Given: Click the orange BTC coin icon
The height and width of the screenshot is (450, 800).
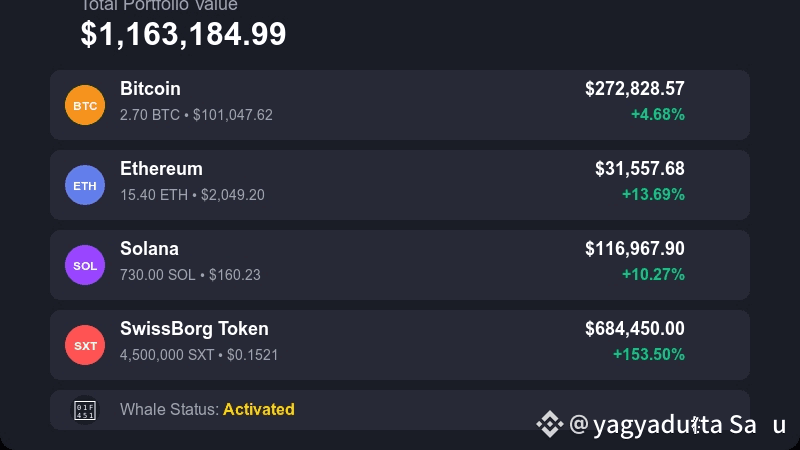Looking at the screenshot, I should pyautogui.click(x=85, y=105).
